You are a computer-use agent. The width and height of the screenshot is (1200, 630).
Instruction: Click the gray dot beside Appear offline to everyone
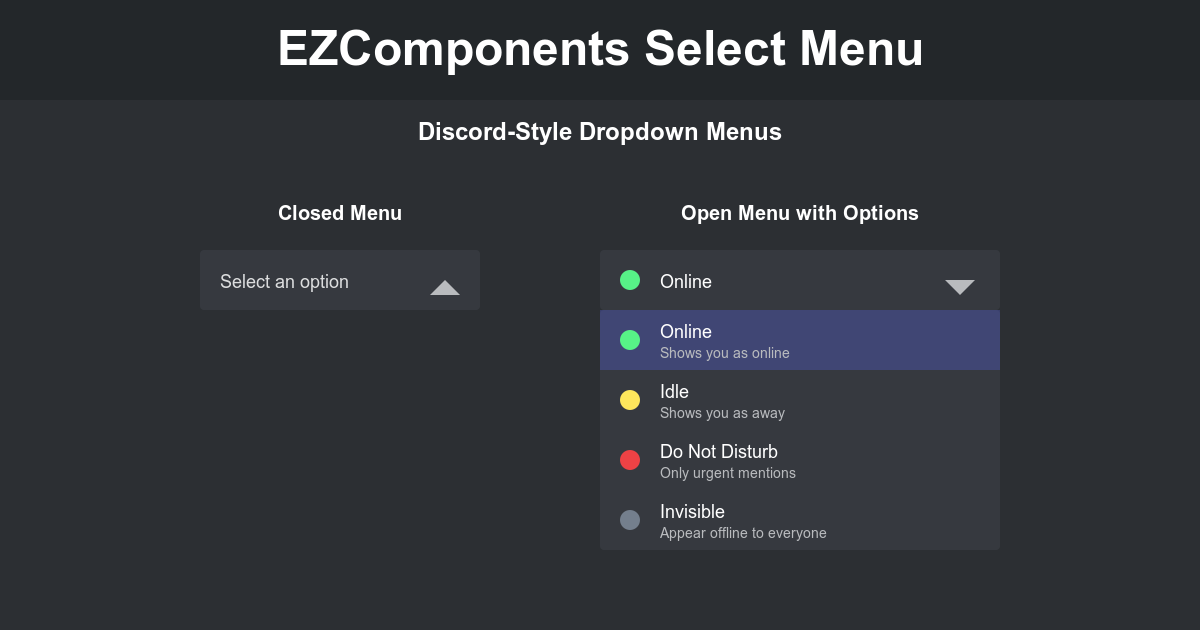[630, 520]
